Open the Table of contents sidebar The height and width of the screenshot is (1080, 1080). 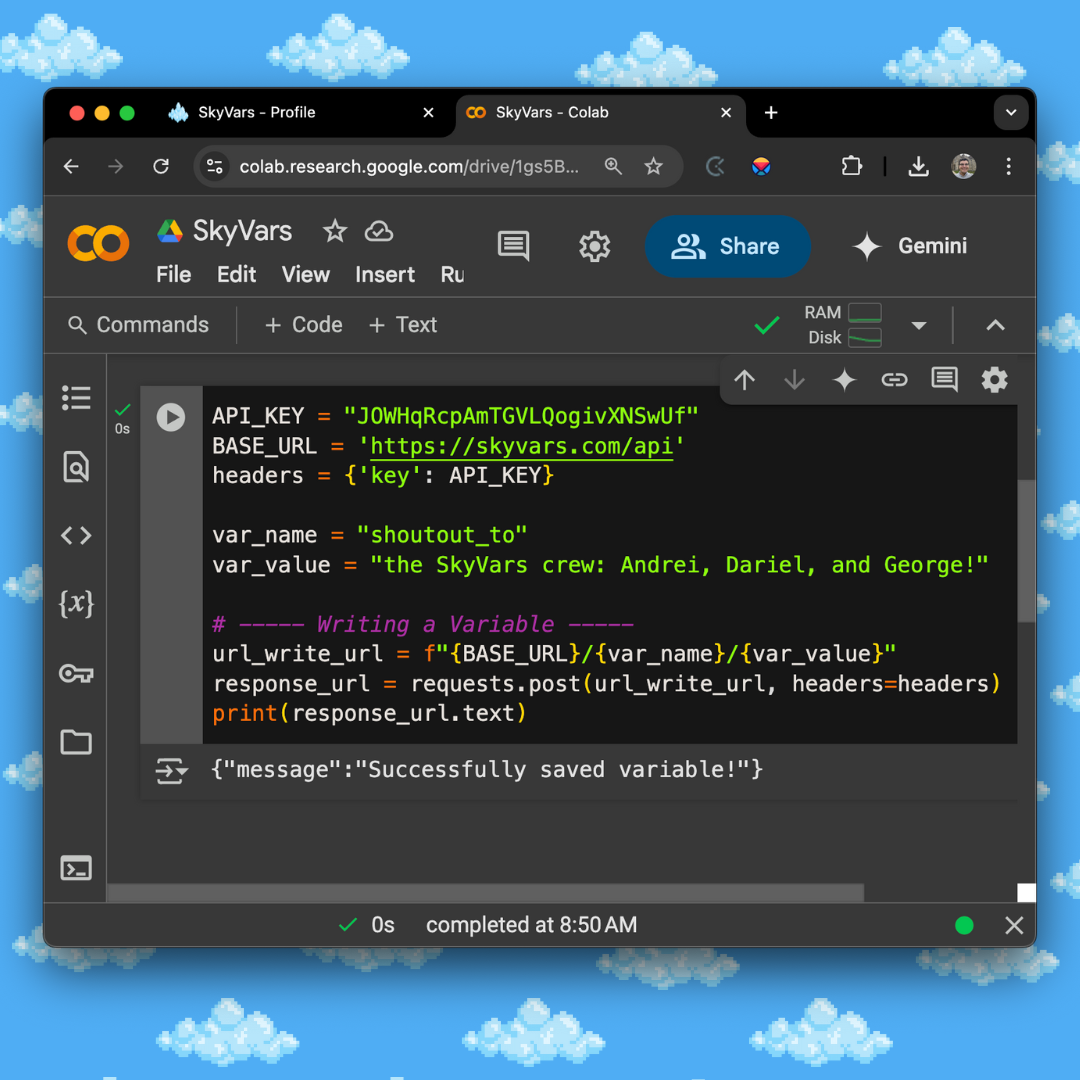(x=76, y=397)
